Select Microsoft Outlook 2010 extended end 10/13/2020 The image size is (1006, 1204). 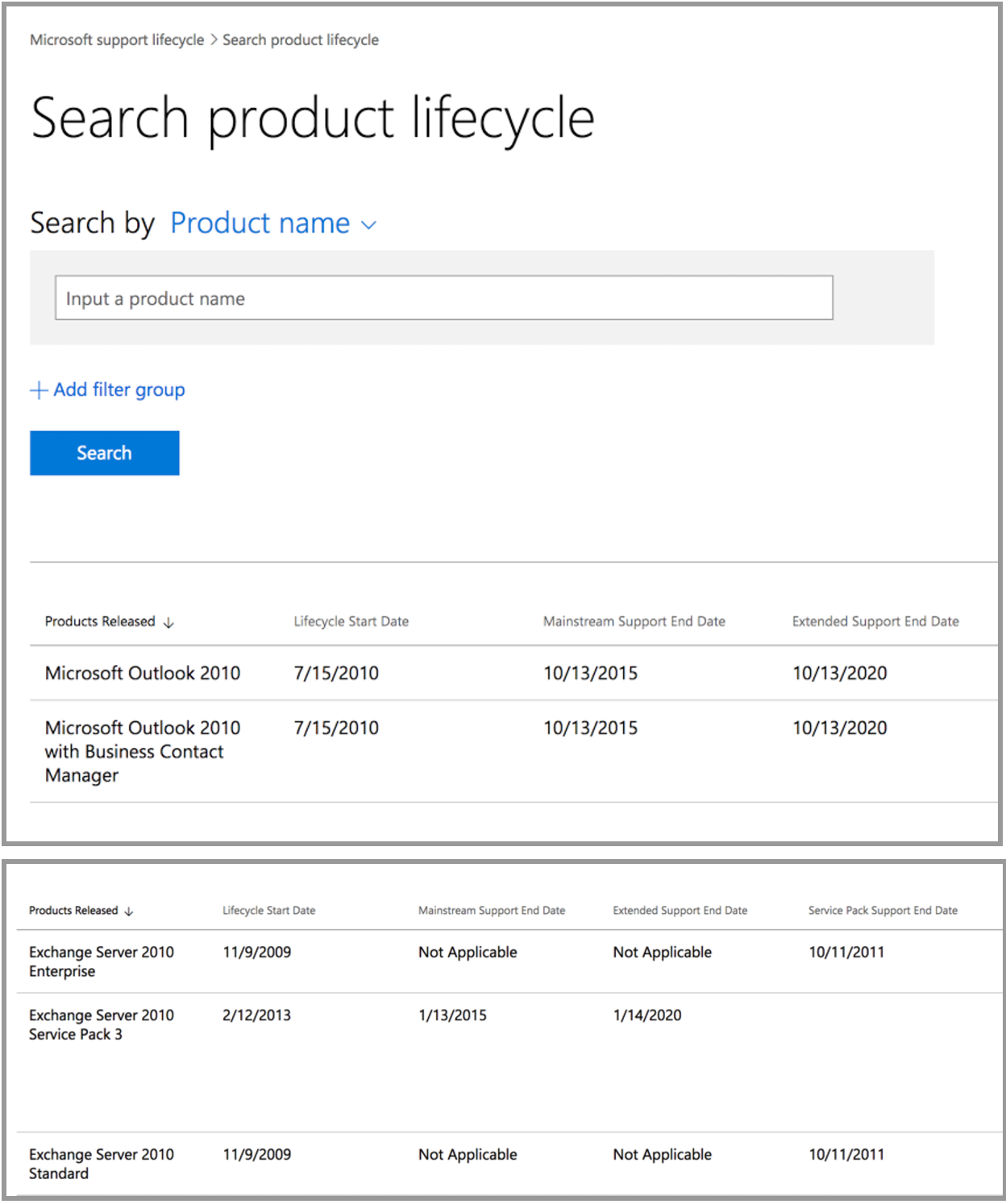tap(840, 673)
